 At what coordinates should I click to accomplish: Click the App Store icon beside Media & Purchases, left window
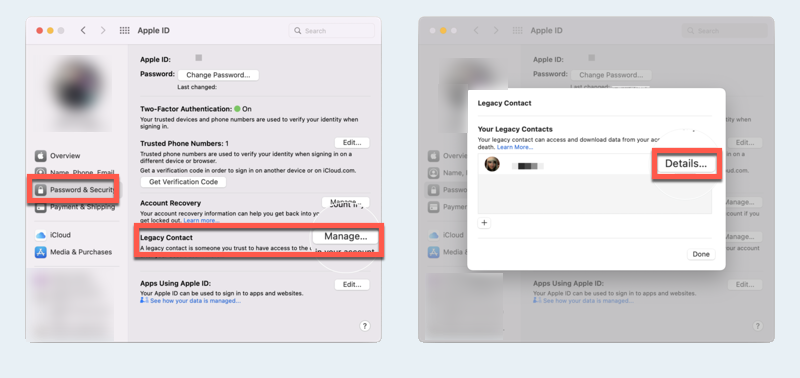coord(41,252)
